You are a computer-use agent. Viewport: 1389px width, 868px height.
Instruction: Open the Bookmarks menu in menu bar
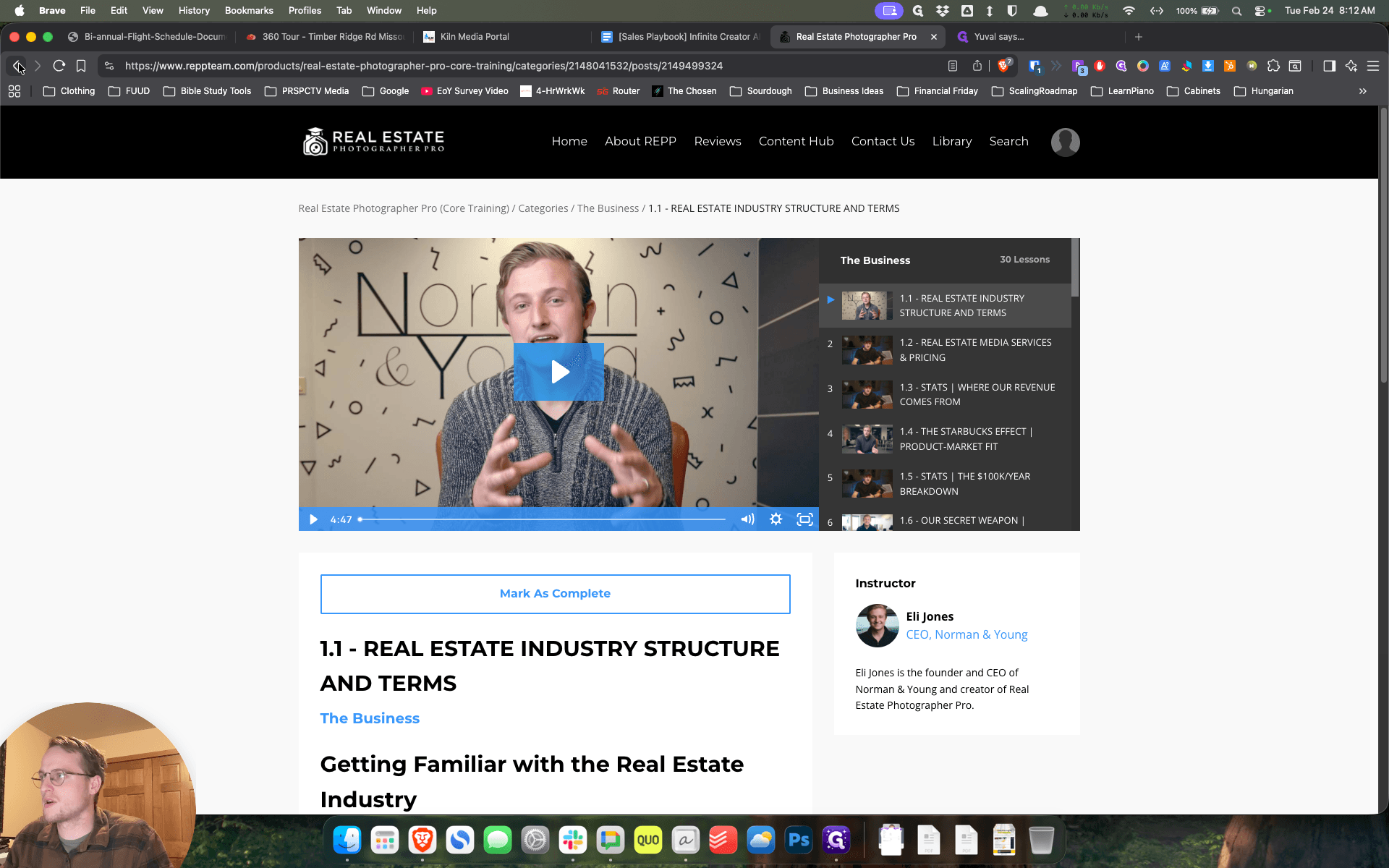coord(249,11)
